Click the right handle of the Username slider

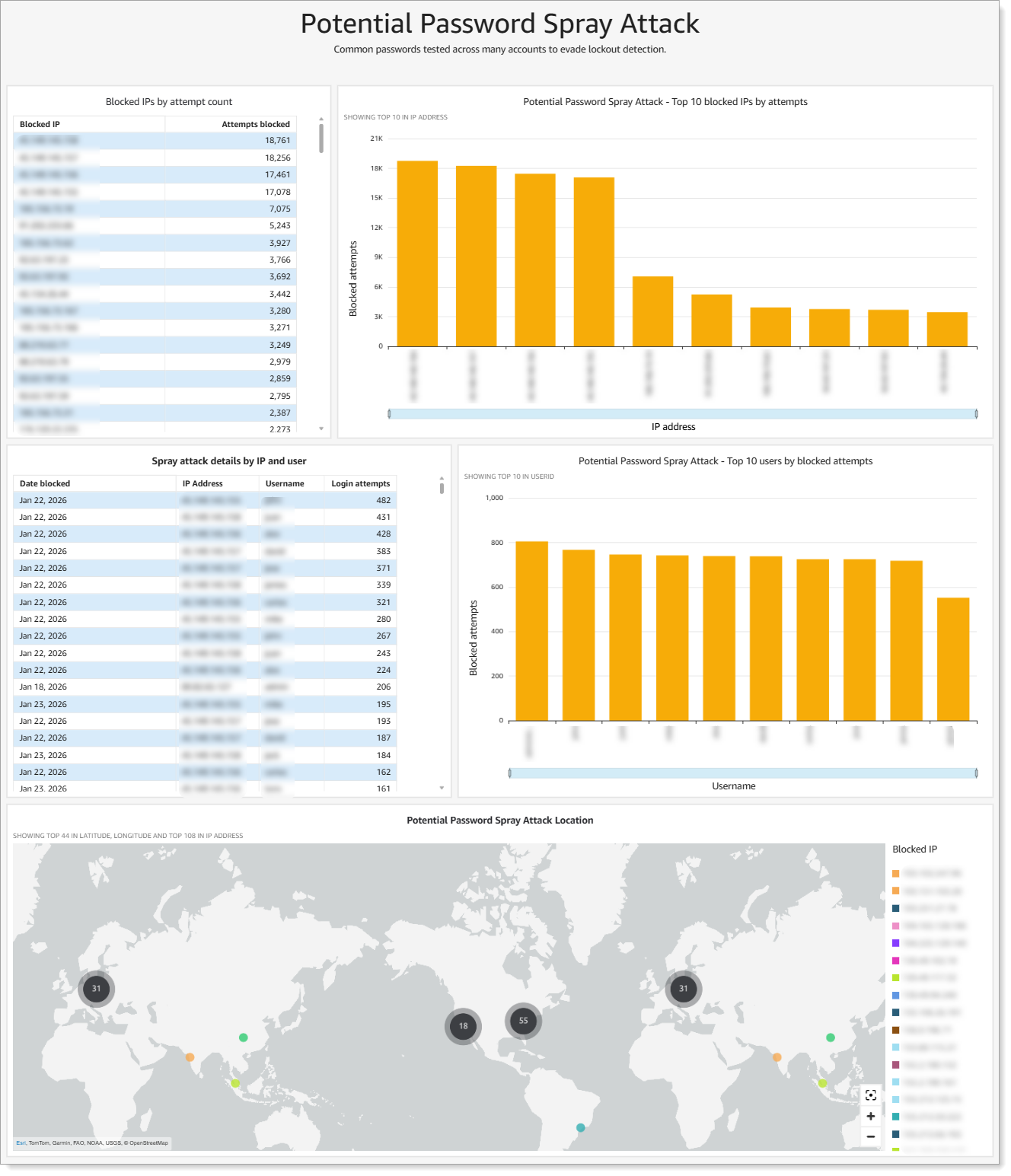click(x=977, y=773)
